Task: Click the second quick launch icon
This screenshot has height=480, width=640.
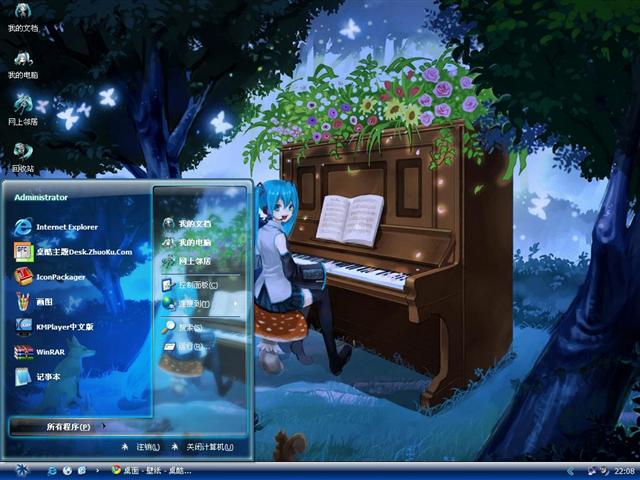Action: (67, 471)
